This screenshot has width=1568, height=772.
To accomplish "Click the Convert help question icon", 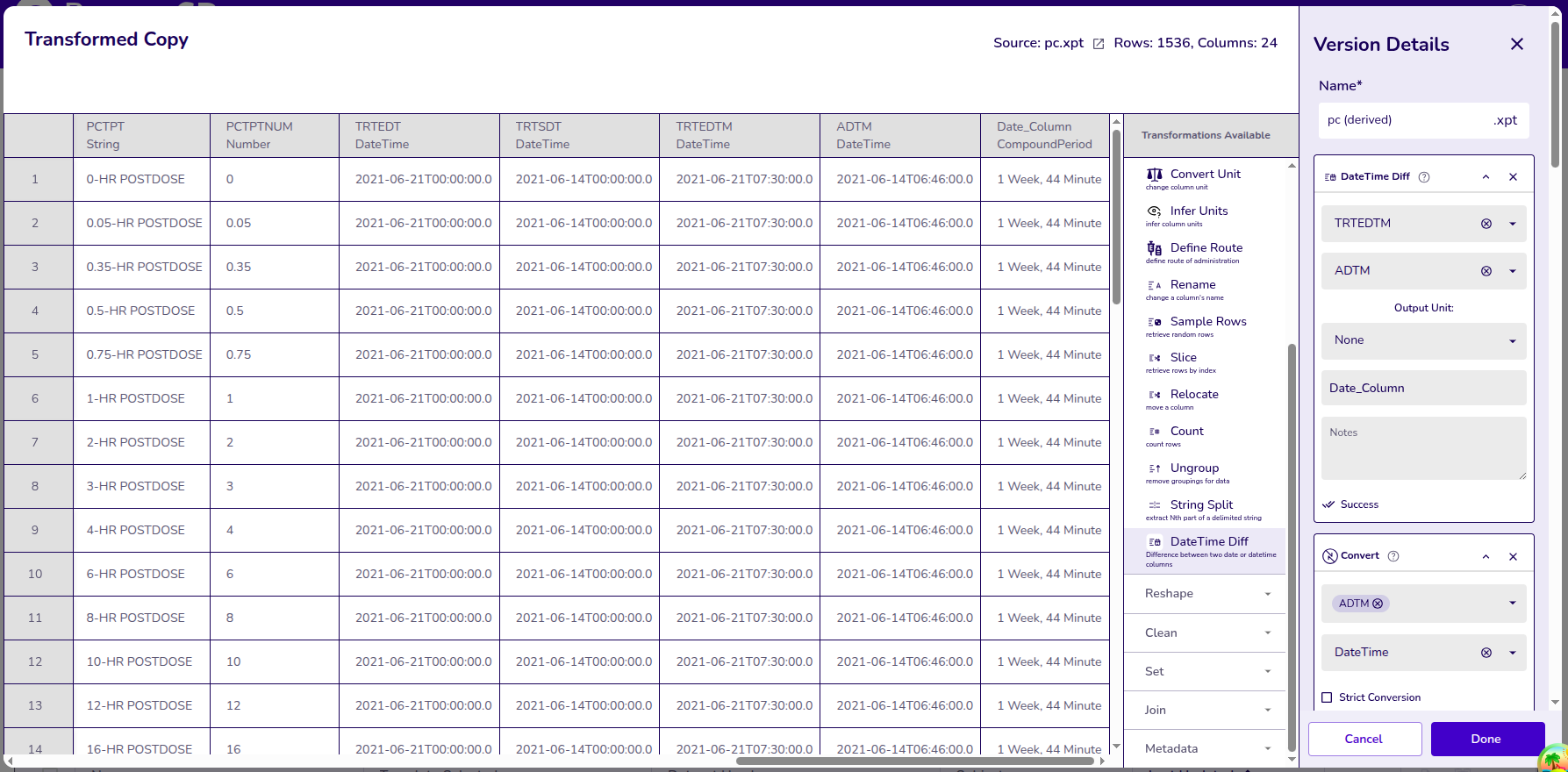I will tap(1393, 556).
